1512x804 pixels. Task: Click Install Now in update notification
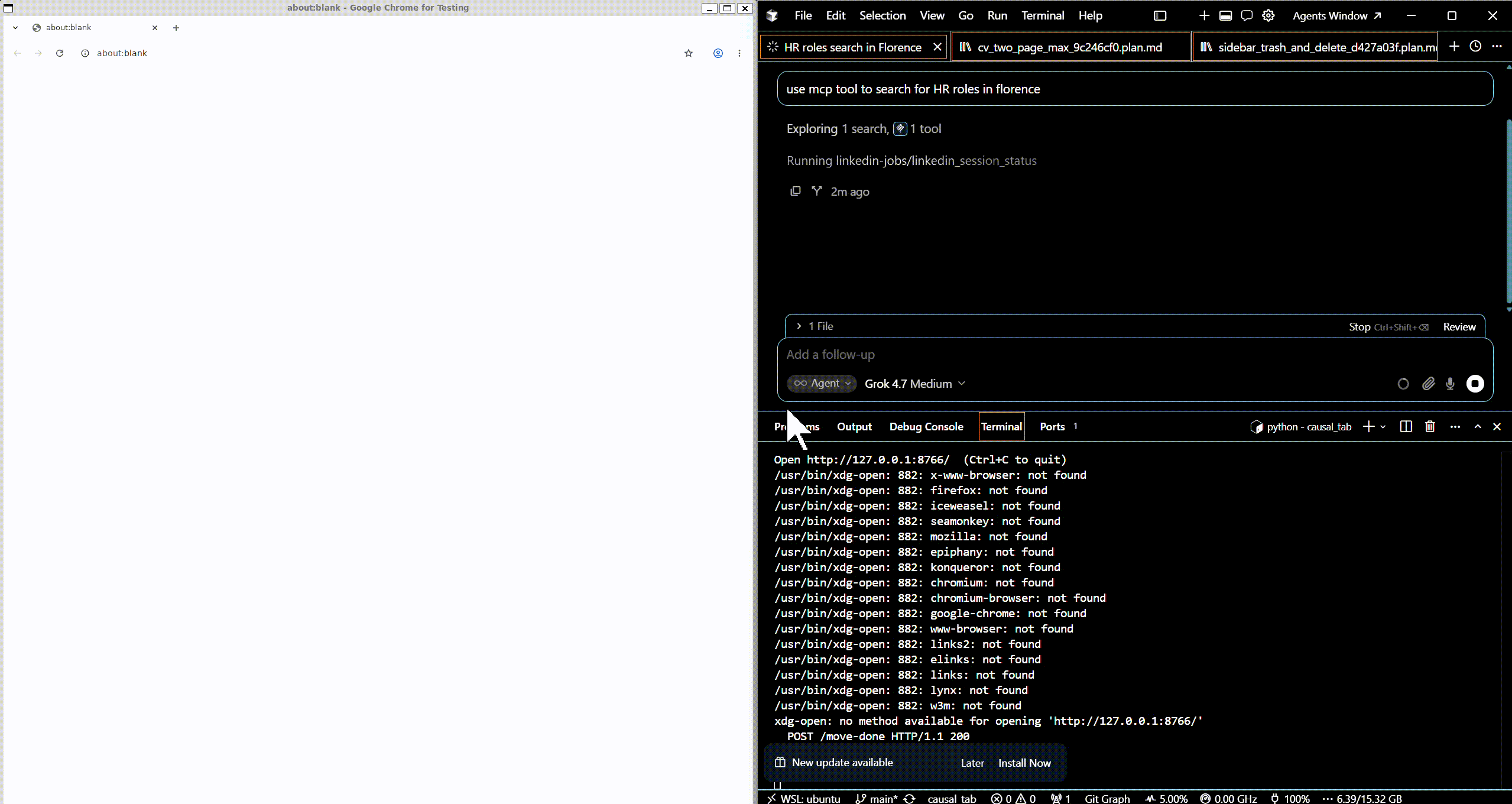point(1024,763)
